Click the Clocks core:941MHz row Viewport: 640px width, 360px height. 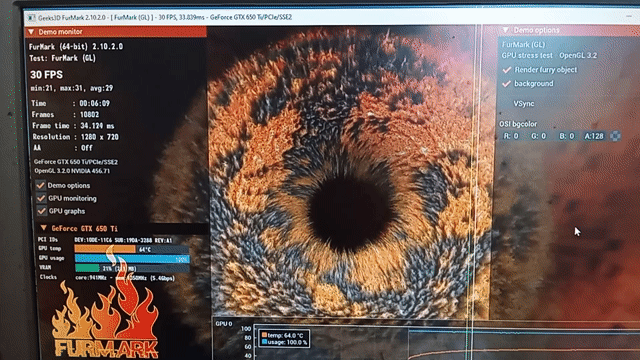pyautogui.click(x=107, y=278)
